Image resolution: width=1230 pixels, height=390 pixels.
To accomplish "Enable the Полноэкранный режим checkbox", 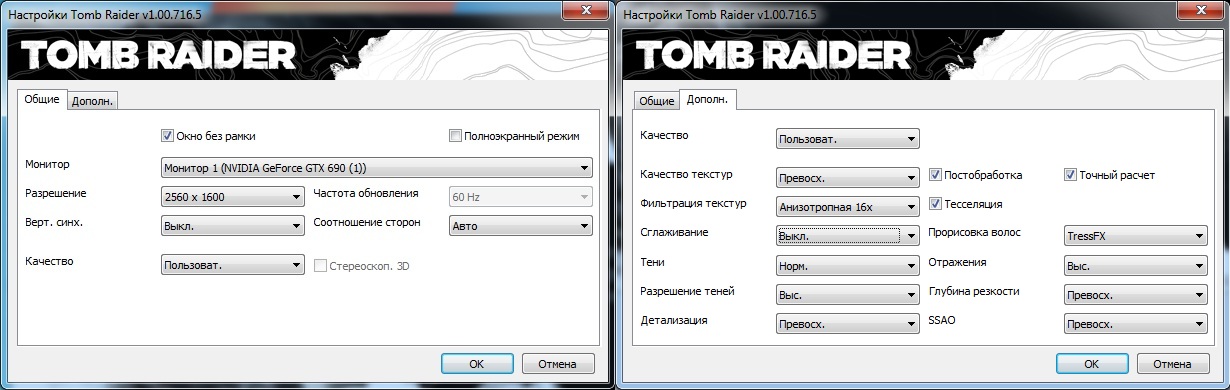I will click(456, 136).
